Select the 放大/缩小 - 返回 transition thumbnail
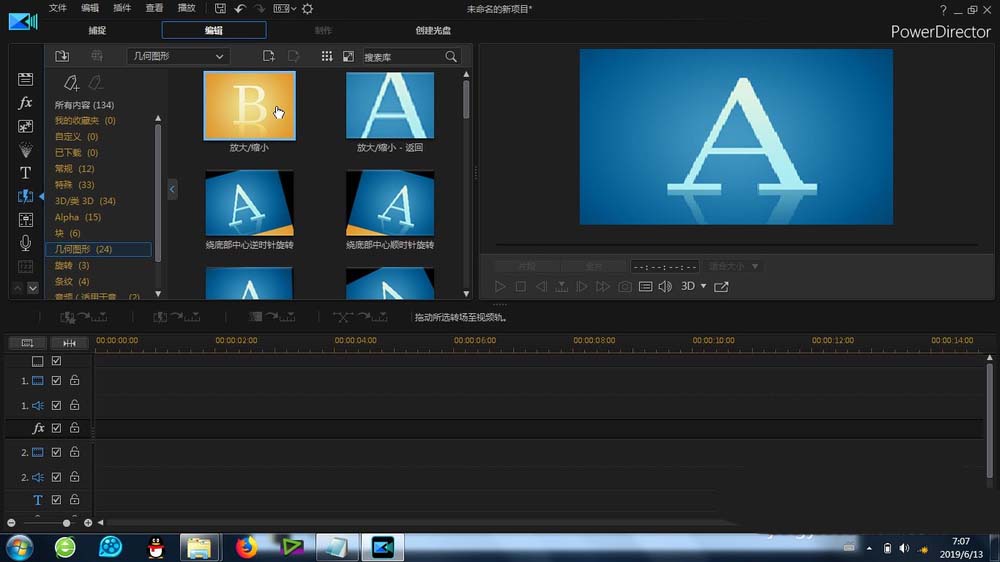Viewport: 1000px width, 562px height. tap(390, 105)
